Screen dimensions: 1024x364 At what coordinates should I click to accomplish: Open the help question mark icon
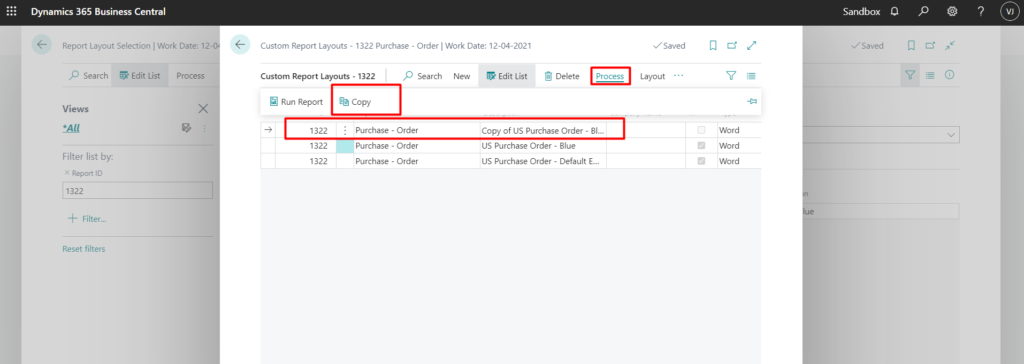[x=981, y=12]
